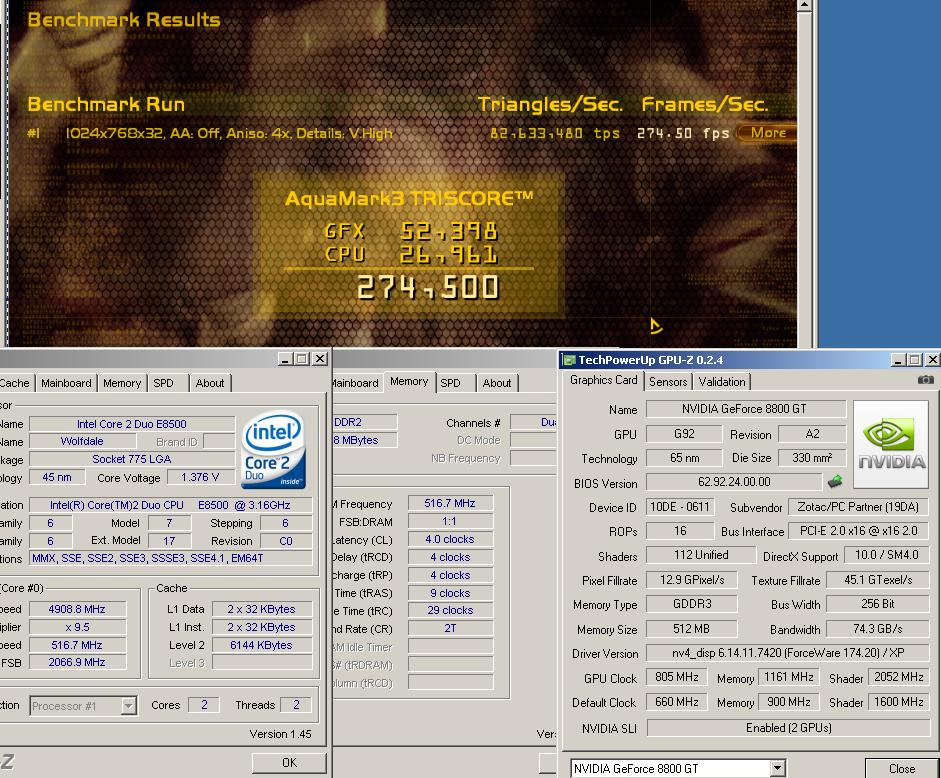Click the Command Rate 2T value
The image size is (941, 778).
450,629
